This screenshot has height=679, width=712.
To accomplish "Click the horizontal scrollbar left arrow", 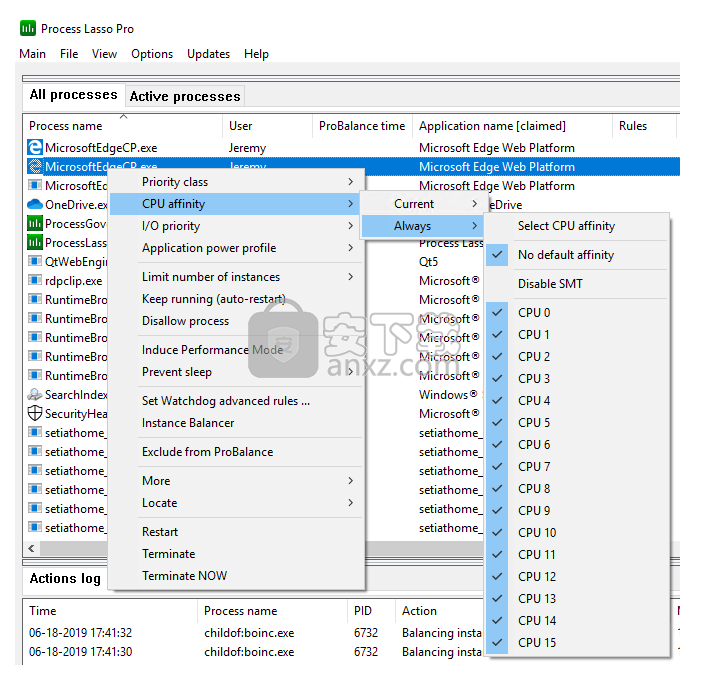I will click(x=31, y=548).
